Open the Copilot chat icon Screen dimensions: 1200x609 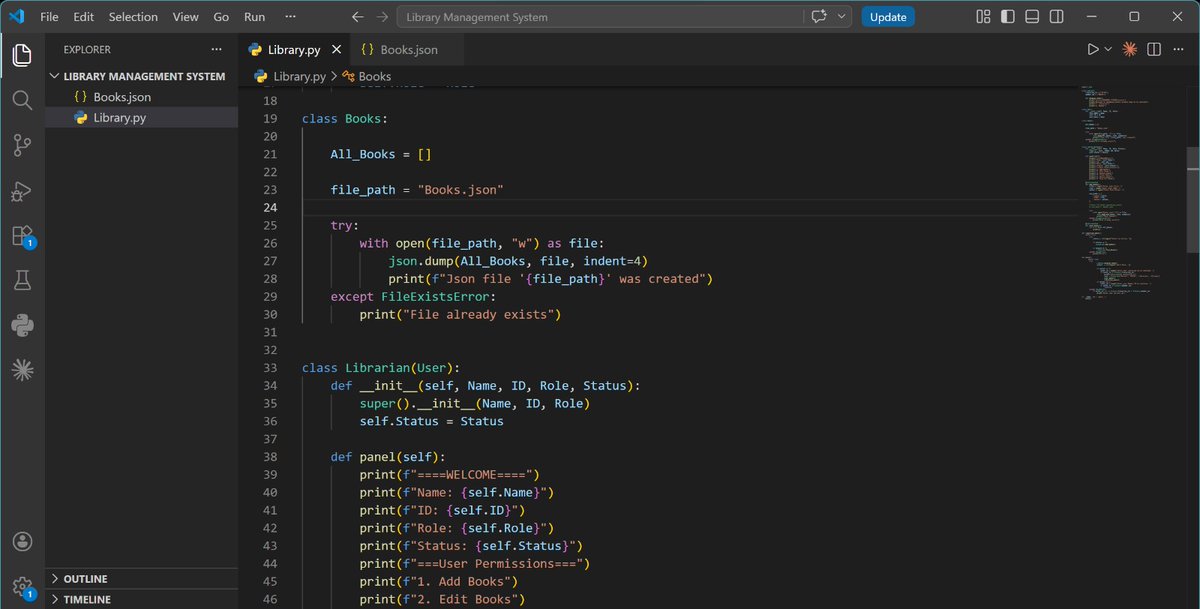[x=820, y=17]
